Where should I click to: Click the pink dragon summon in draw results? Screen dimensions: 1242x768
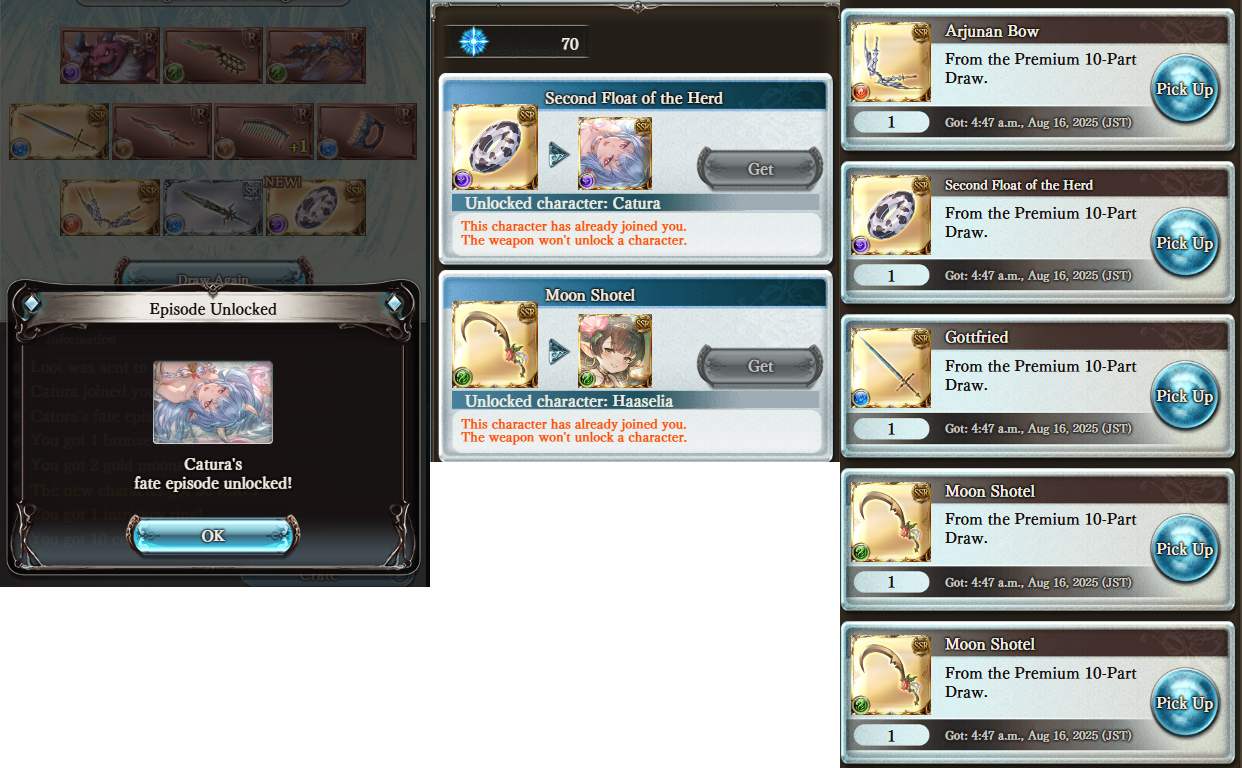click(x=109, y=55)
